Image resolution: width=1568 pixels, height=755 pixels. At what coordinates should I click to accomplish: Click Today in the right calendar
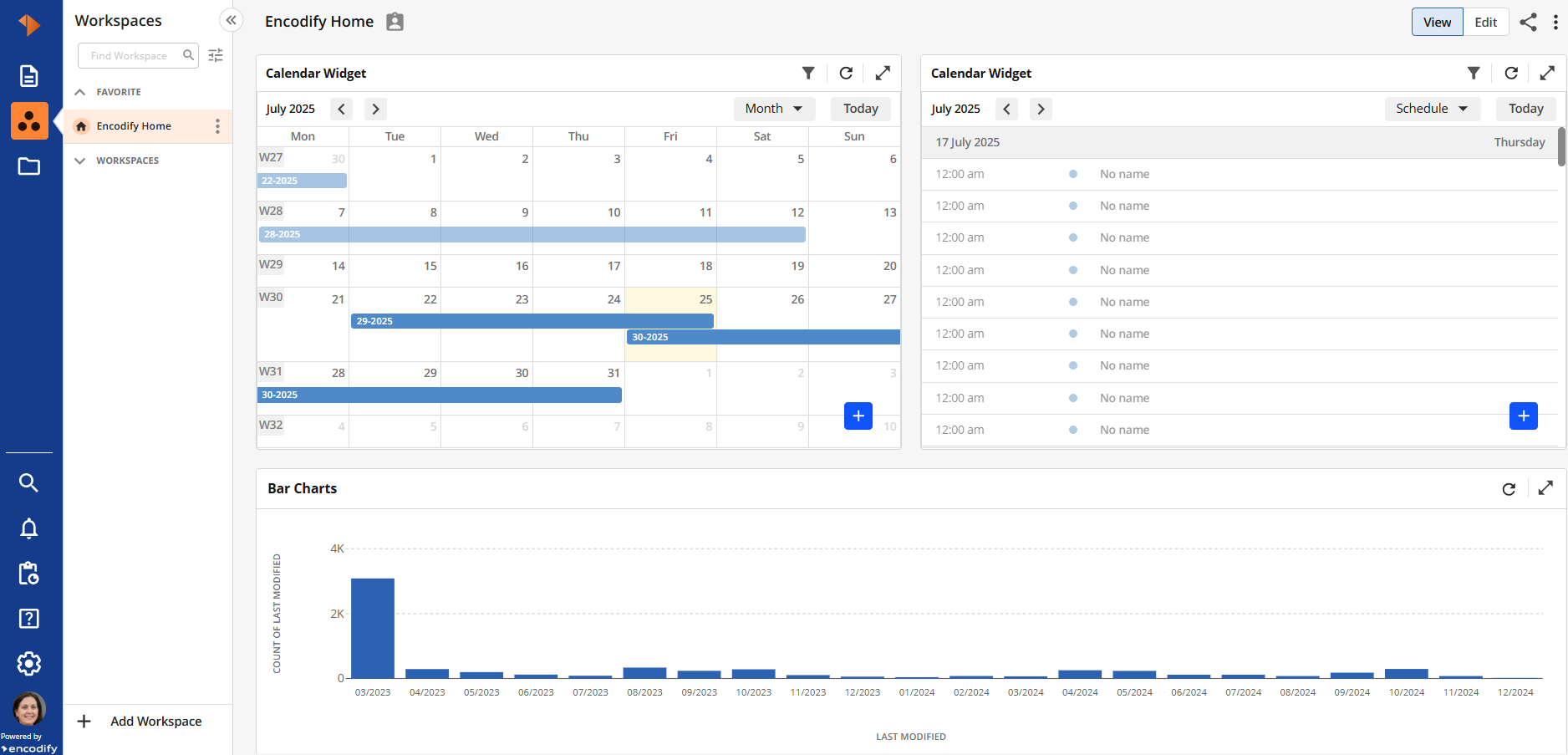coord(1526,109)
